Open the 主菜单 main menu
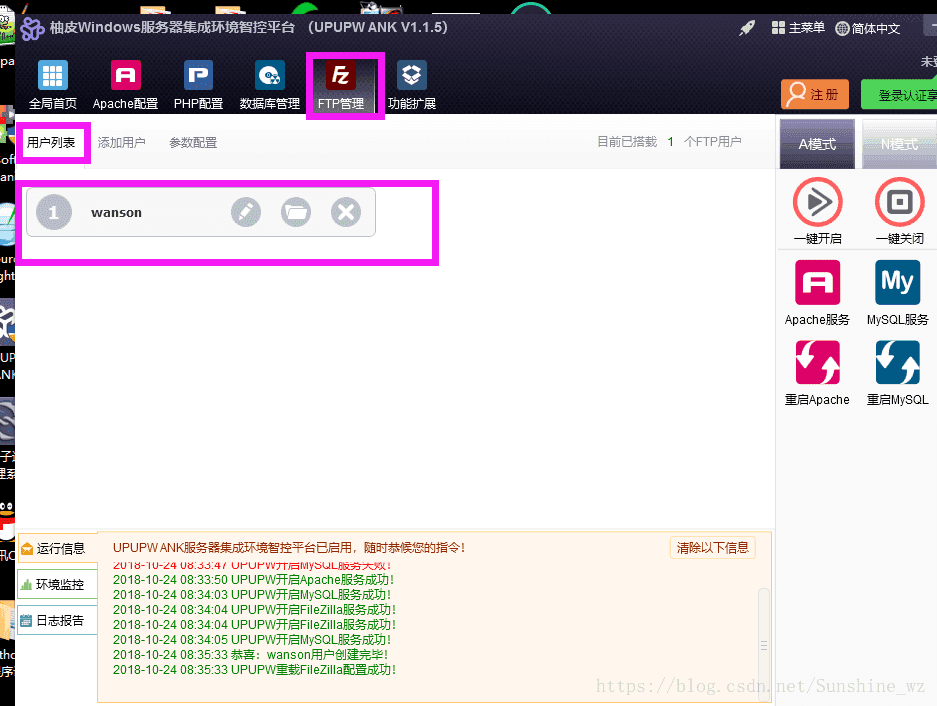This screenshot has width=937, height=706. point(798,27)
